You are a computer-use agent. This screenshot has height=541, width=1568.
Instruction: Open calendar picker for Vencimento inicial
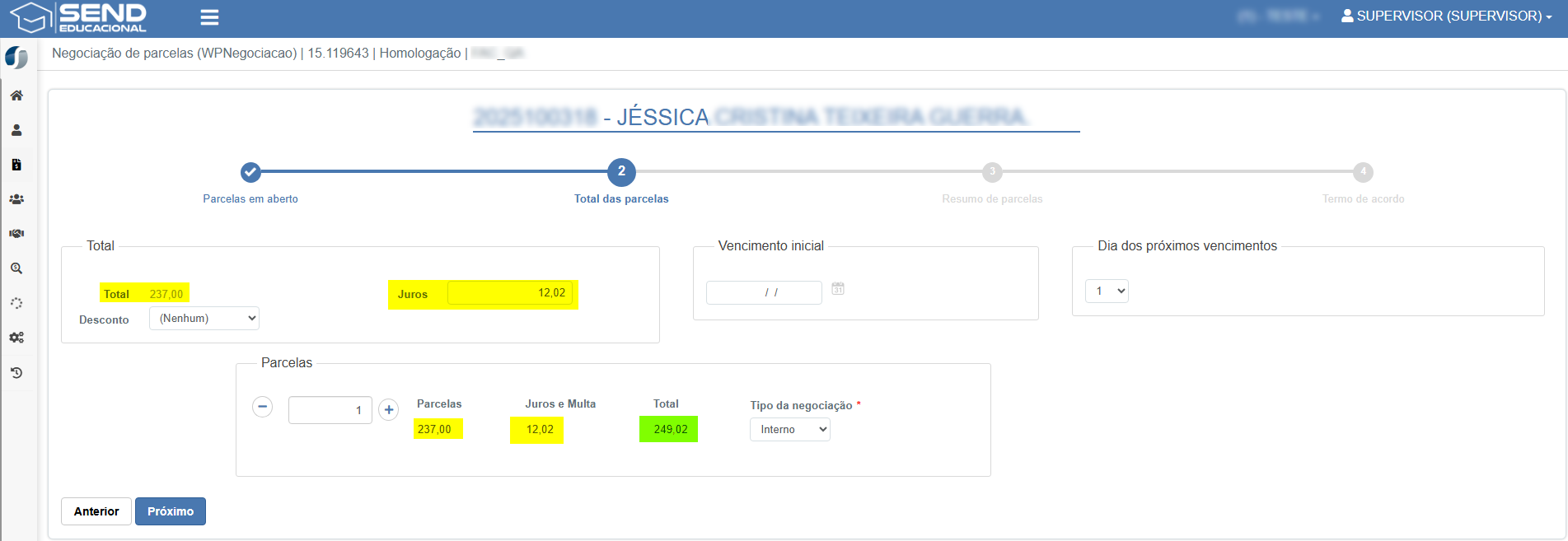coord(838,289)
